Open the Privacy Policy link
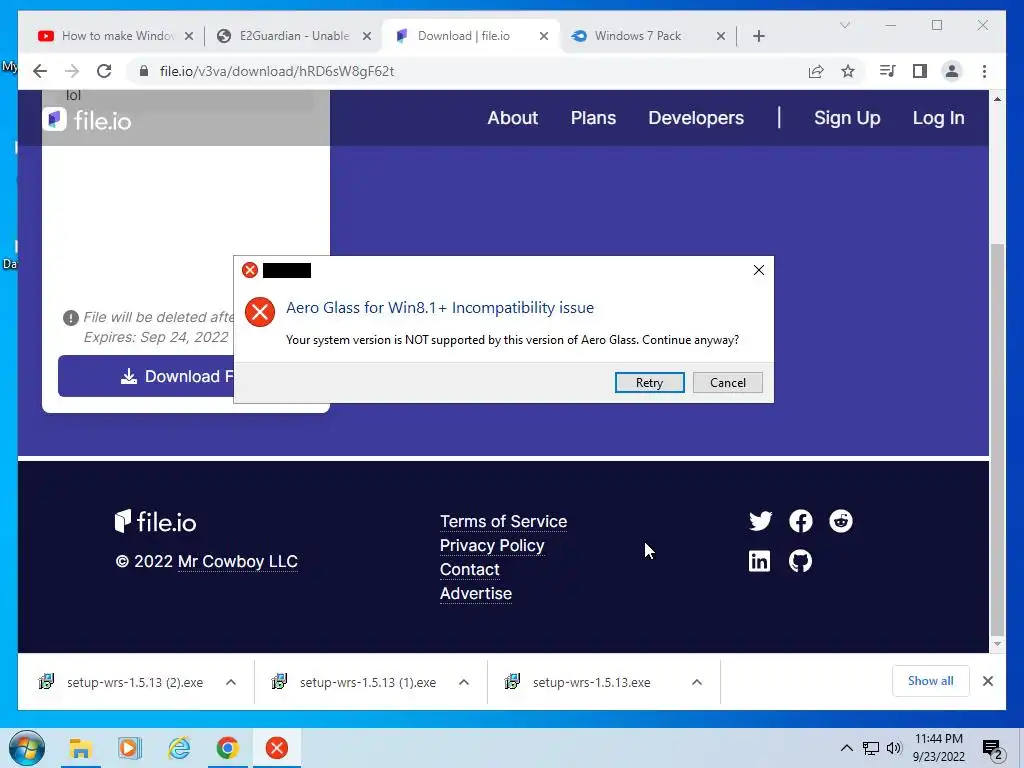The height and width of the screenshot is (768, 1024). tap(492, 545)
